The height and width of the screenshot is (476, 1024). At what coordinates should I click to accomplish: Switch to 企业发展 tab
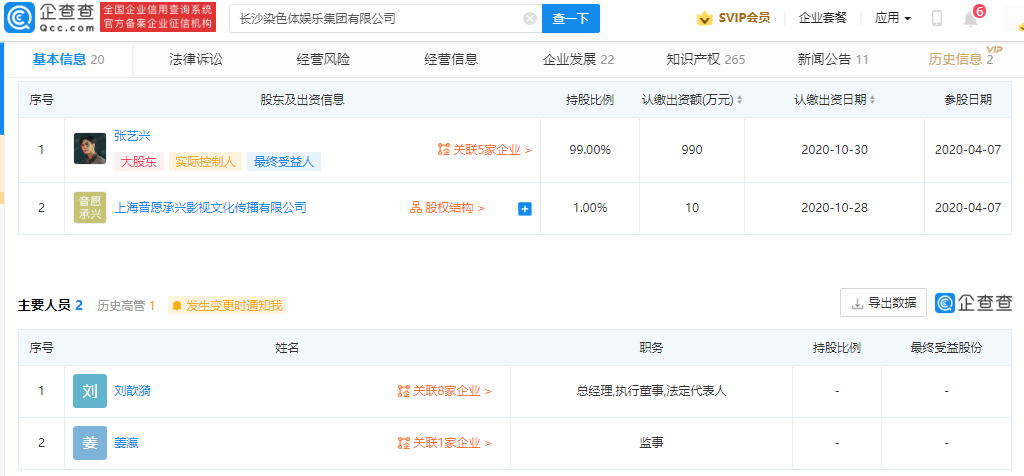579,59
